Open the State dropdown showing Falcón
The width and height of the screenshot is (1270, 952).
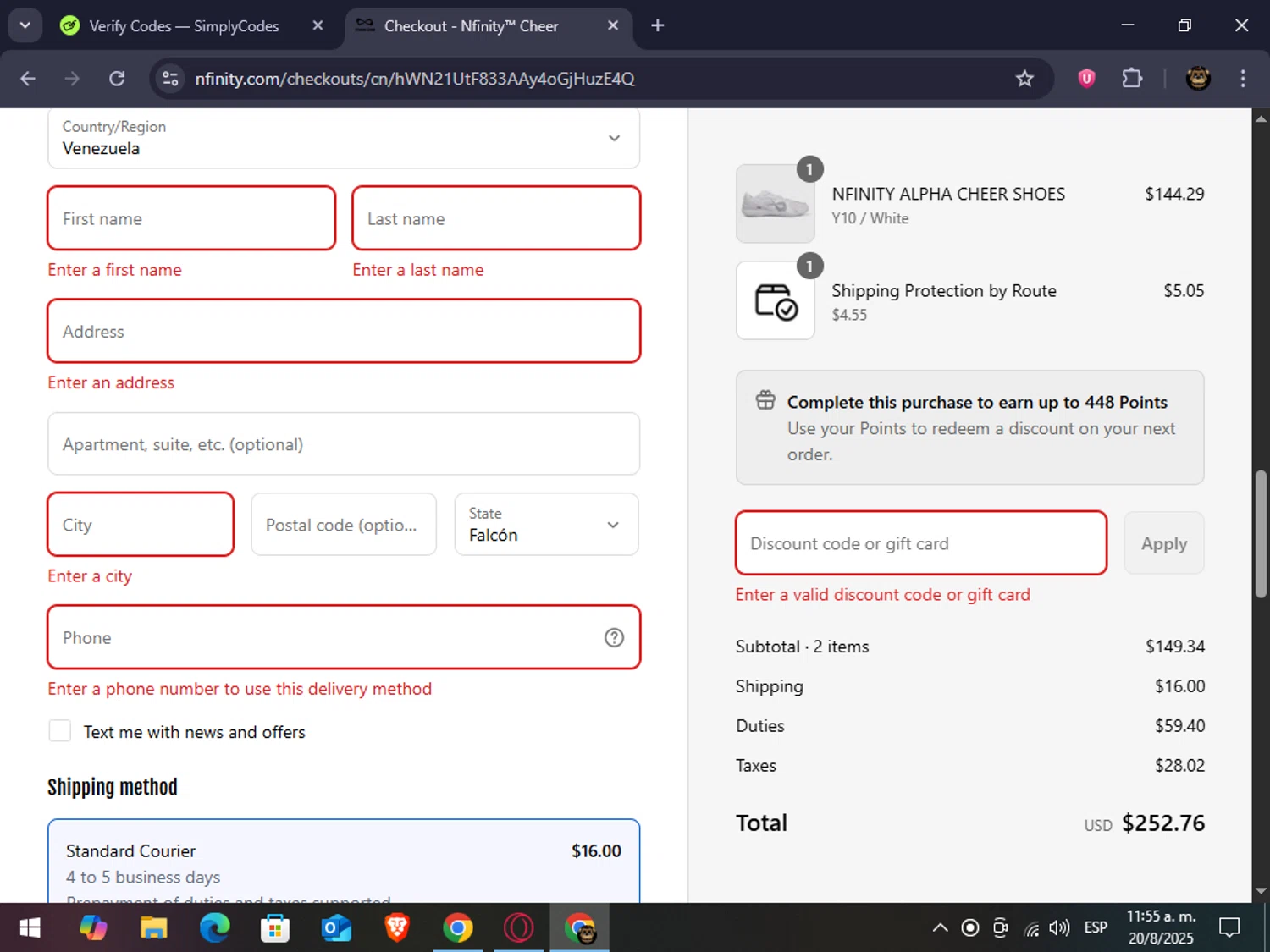(x=546, y=525)
